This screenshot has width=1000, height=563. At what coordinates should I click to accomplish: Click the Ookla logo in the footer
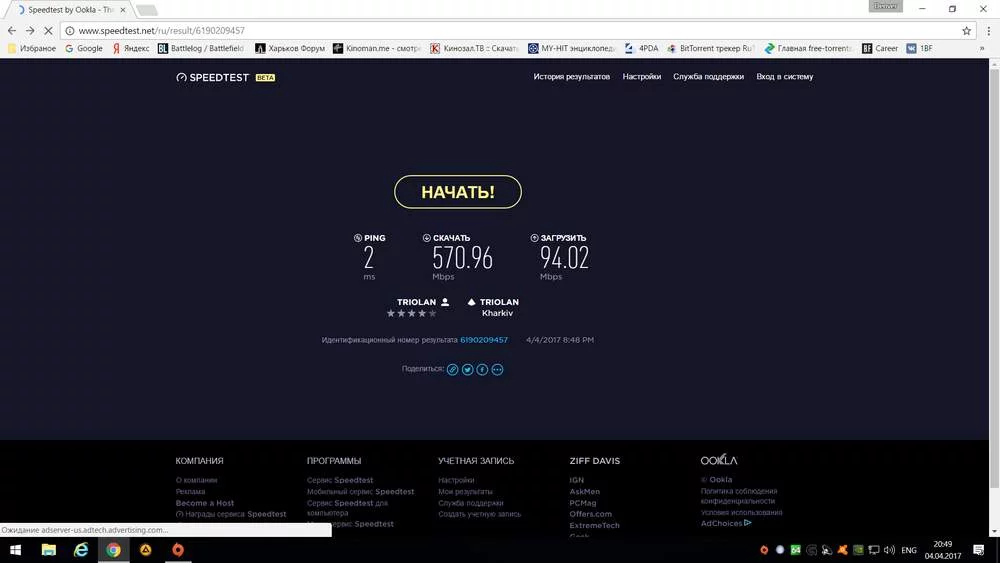pos(719,460)
